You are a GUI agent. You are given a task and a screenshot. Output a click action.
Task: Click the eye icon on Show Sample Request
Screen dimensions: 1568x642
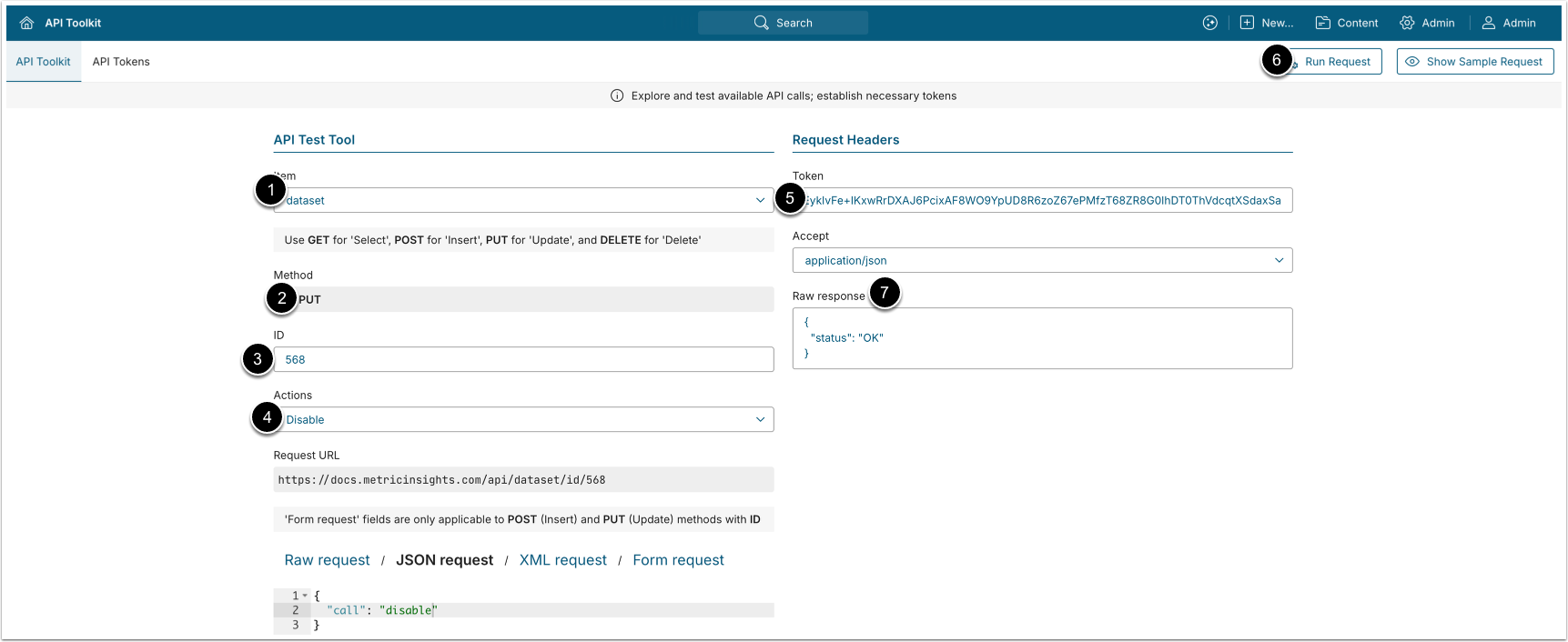pos(1412,62)
